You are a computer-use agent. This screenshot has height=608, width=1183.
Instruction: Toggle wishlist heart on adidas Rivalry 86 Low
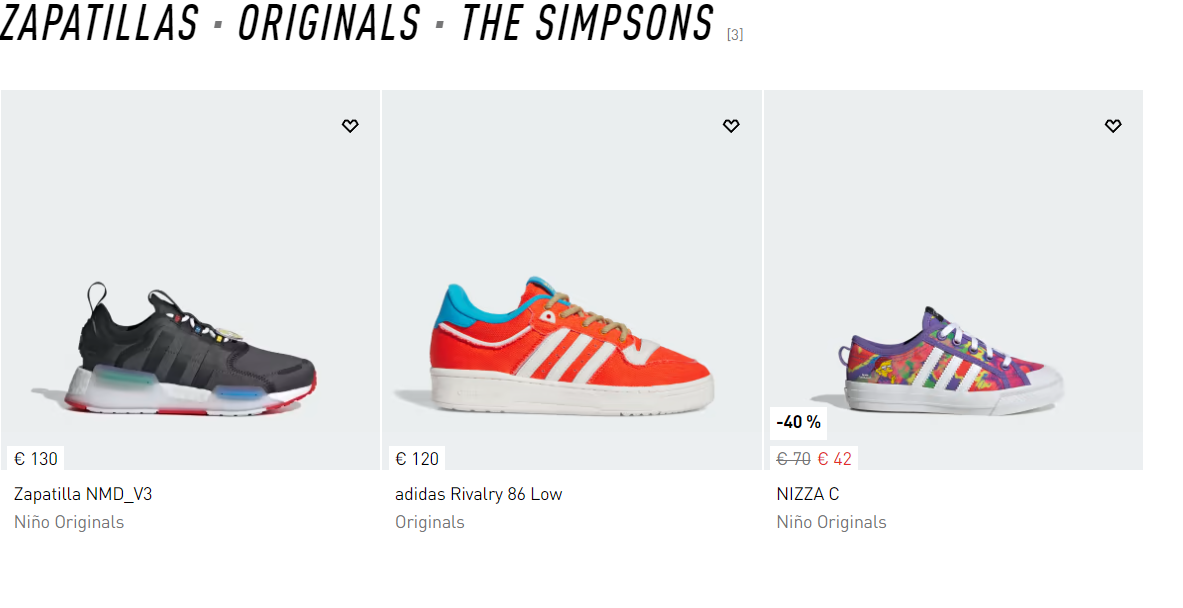731,126
